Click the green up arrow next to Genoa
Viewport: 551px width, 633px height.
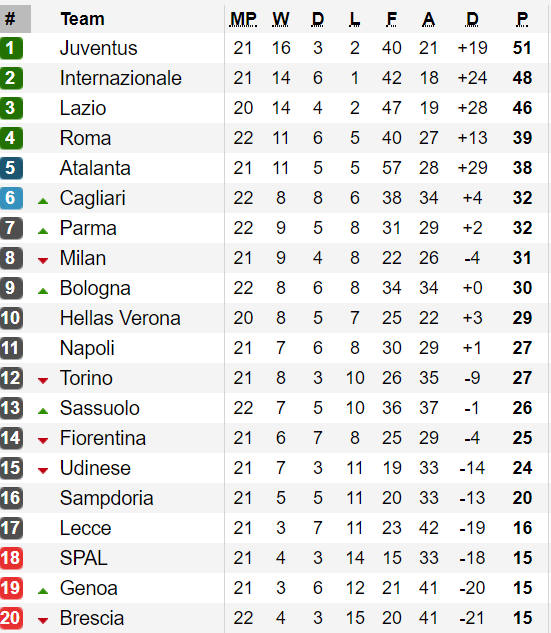pos(43,591)
